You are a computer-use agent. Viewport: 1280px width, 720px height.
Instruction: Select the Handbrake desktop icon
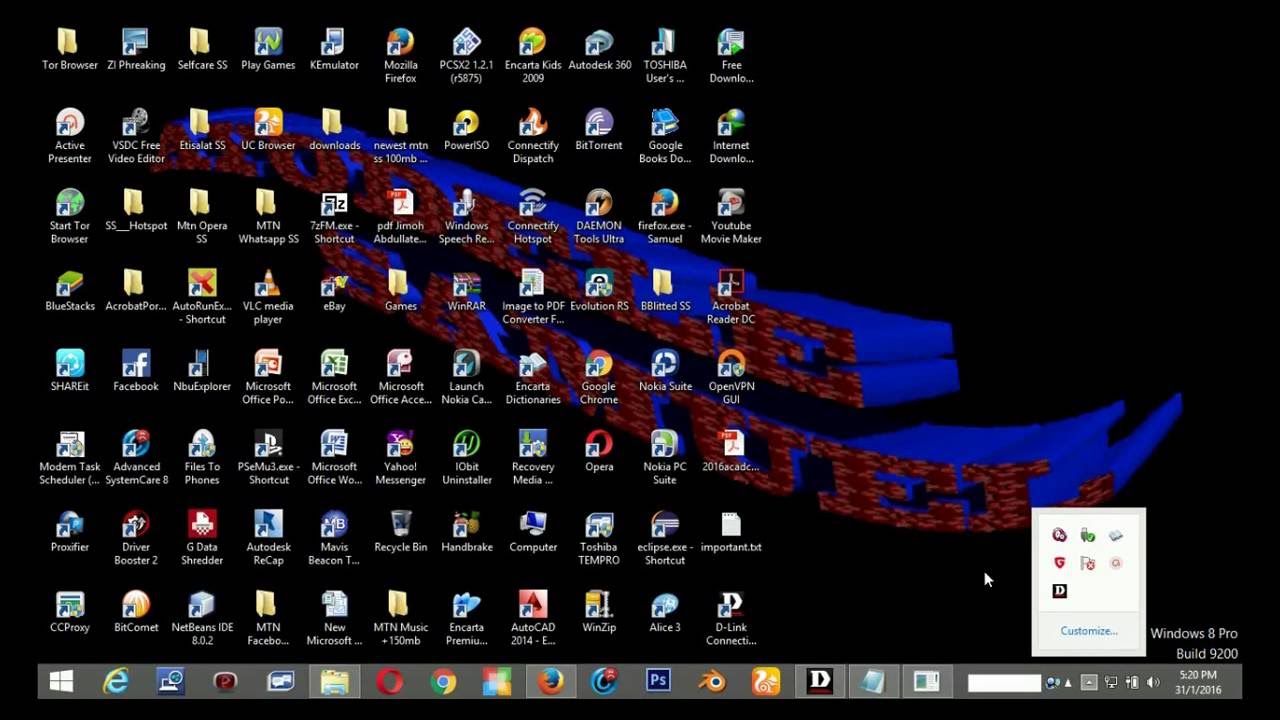tap(467, 532)
